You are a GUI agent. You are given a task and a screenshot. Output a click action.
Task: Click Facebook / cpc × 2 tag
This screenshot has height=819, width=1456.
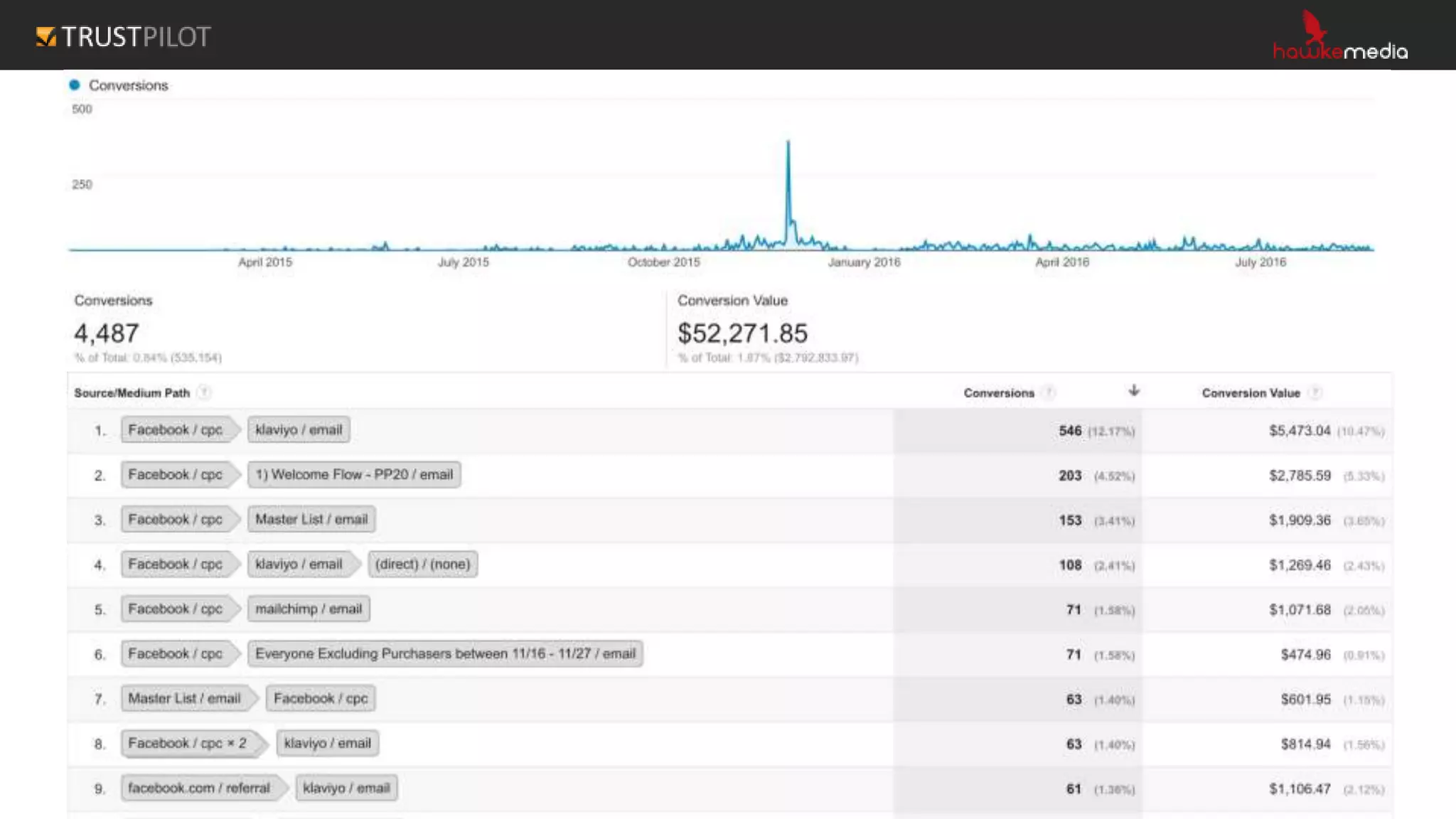pos(188,744)
